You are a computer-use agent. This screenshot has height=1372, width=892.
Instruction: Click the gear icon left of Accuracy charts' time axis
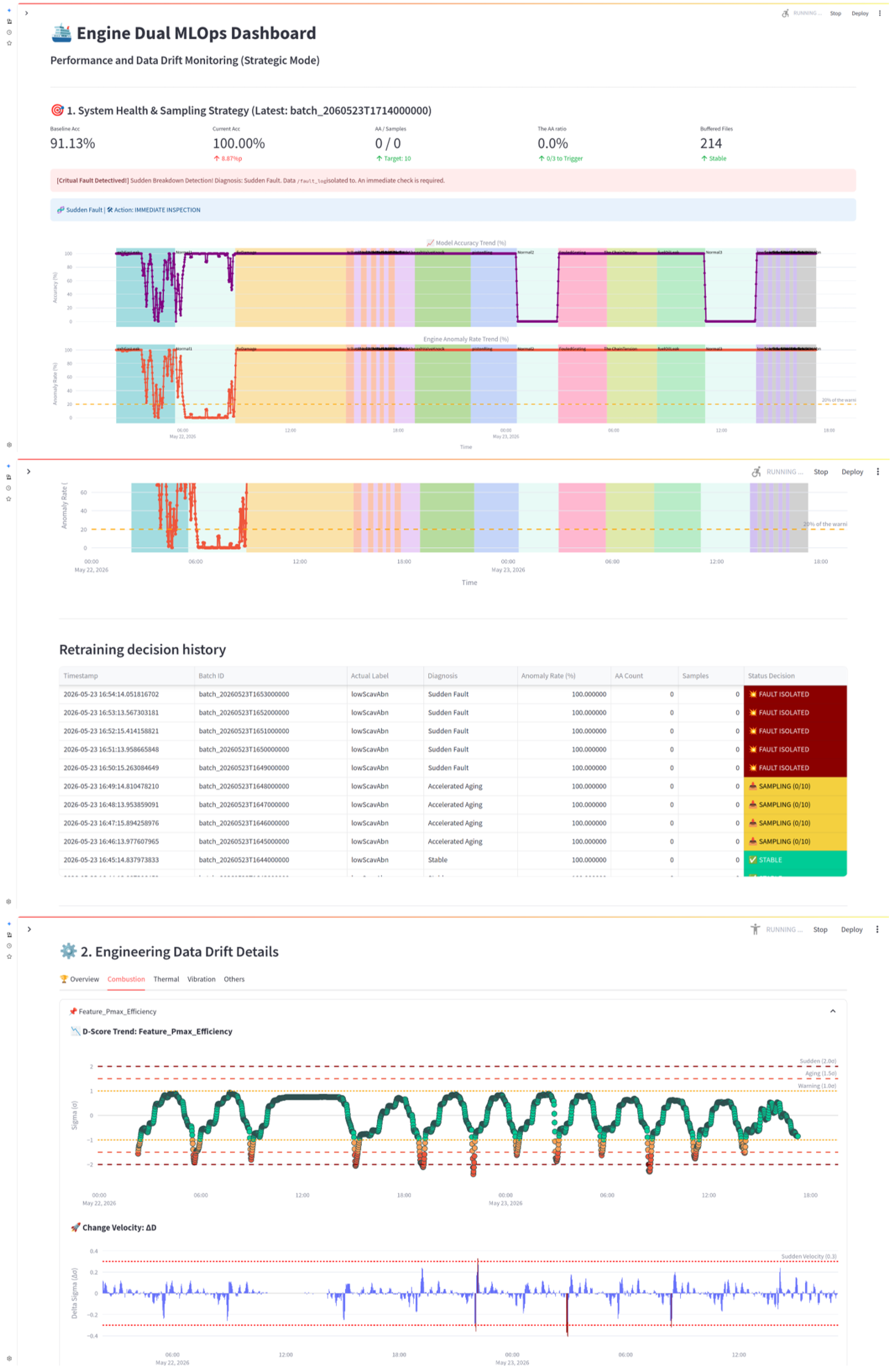pyautogui.click(x=9, y=445)
